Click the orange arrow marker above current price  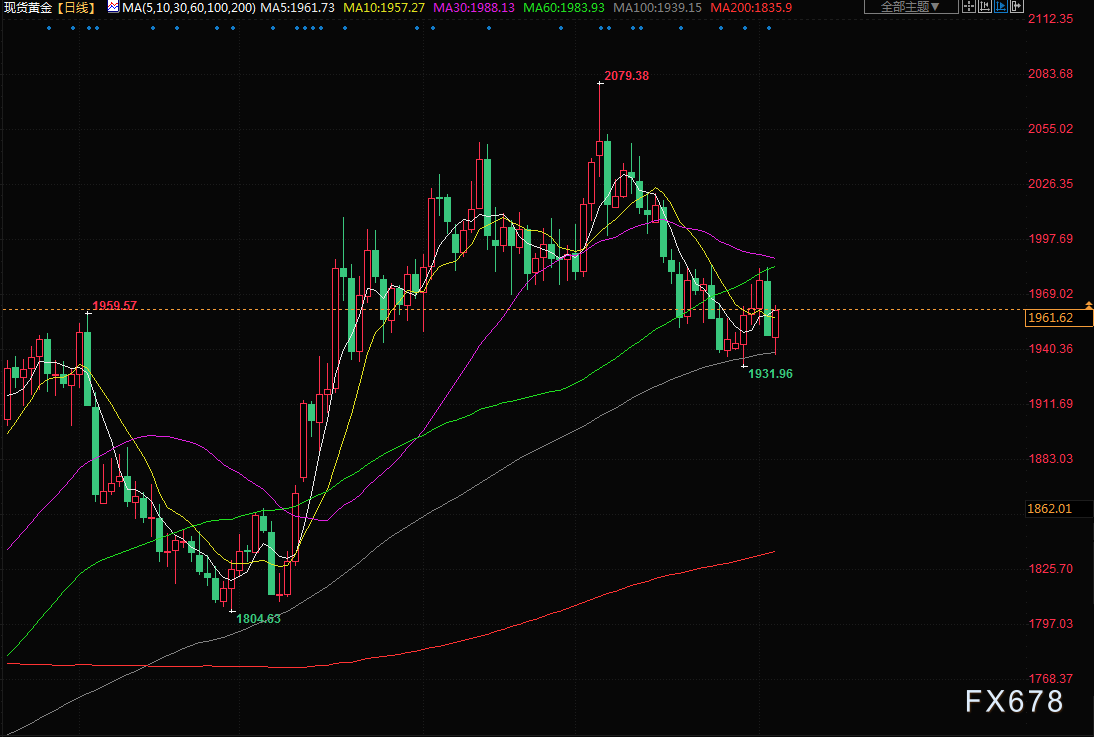tap(1088, 306)
